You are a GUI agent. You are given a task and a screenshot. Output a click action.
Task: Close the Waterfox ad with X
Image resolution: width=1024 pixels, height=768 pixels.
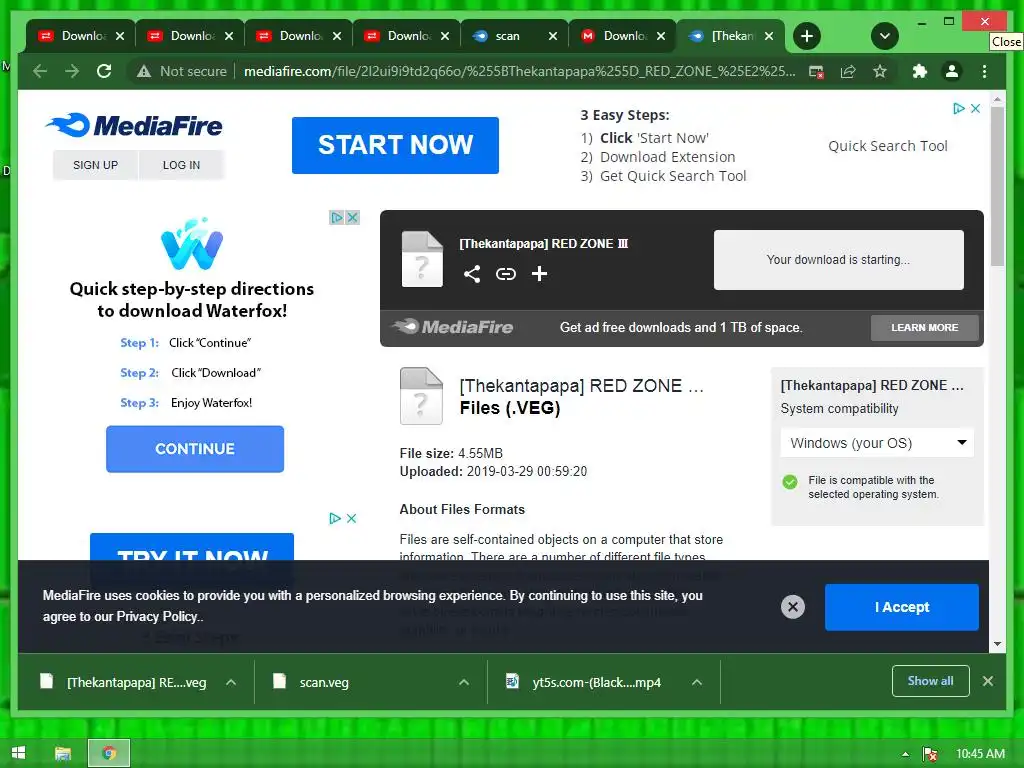point(352,217)
